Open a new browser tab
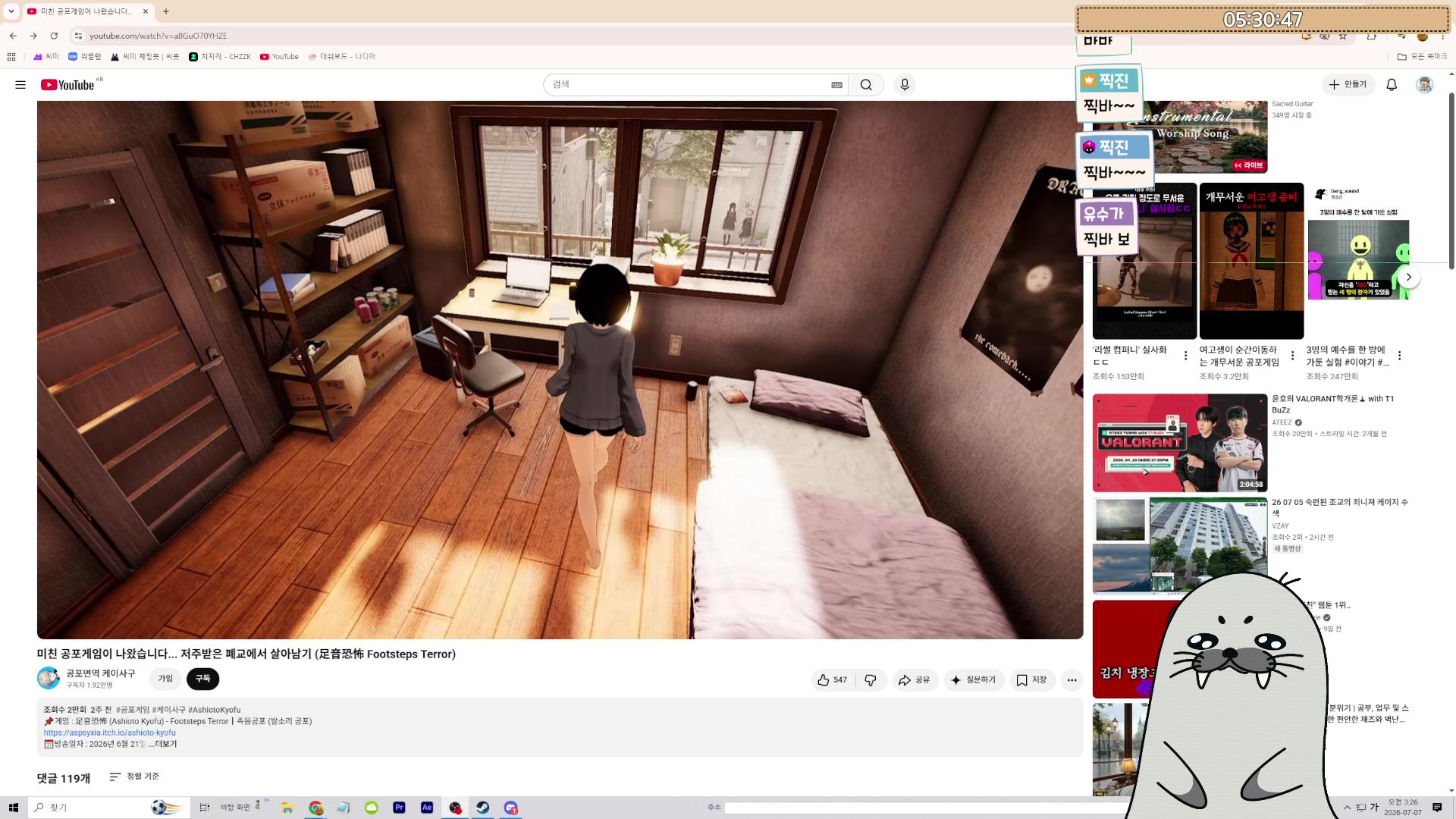Viewport: 1456px width, 819px height. pyautogui.click(x=166, y=11)
